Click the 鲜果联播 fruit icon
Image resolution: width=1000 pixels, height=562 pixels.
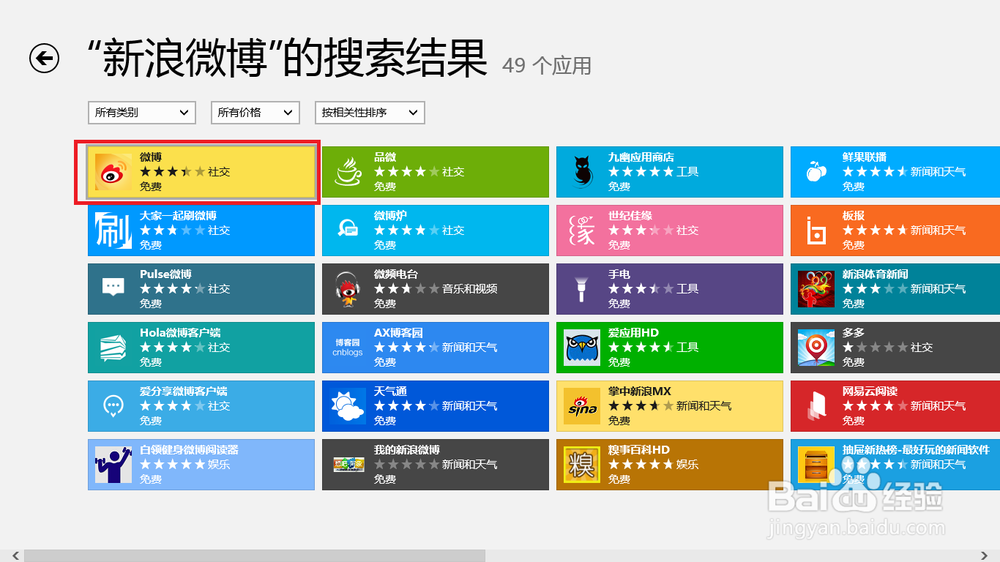coord(816,172)
